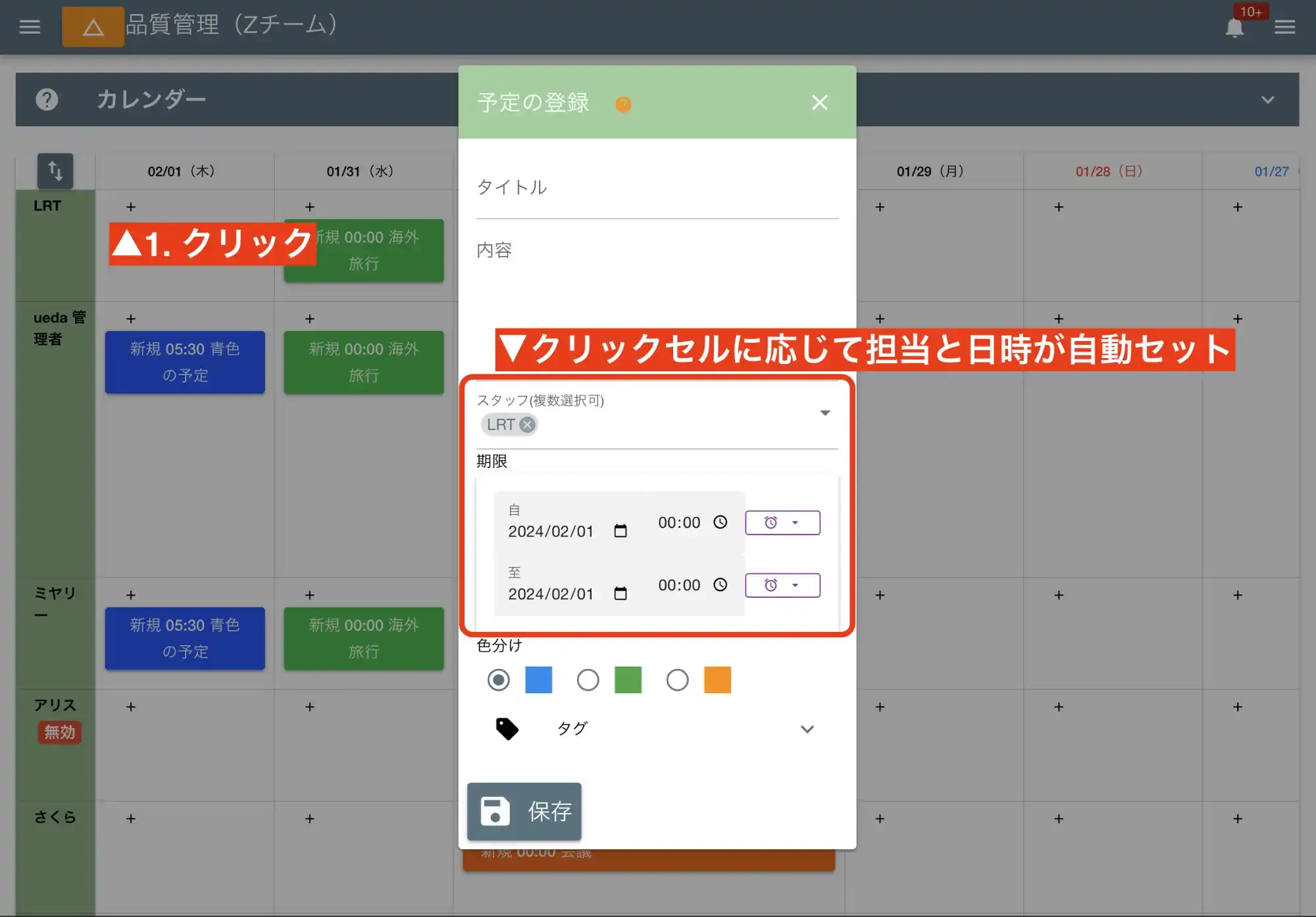This screenshot has height=917, width=1316.
Task: Select the blue color radio button under 色分け
Action: point(499,680)
